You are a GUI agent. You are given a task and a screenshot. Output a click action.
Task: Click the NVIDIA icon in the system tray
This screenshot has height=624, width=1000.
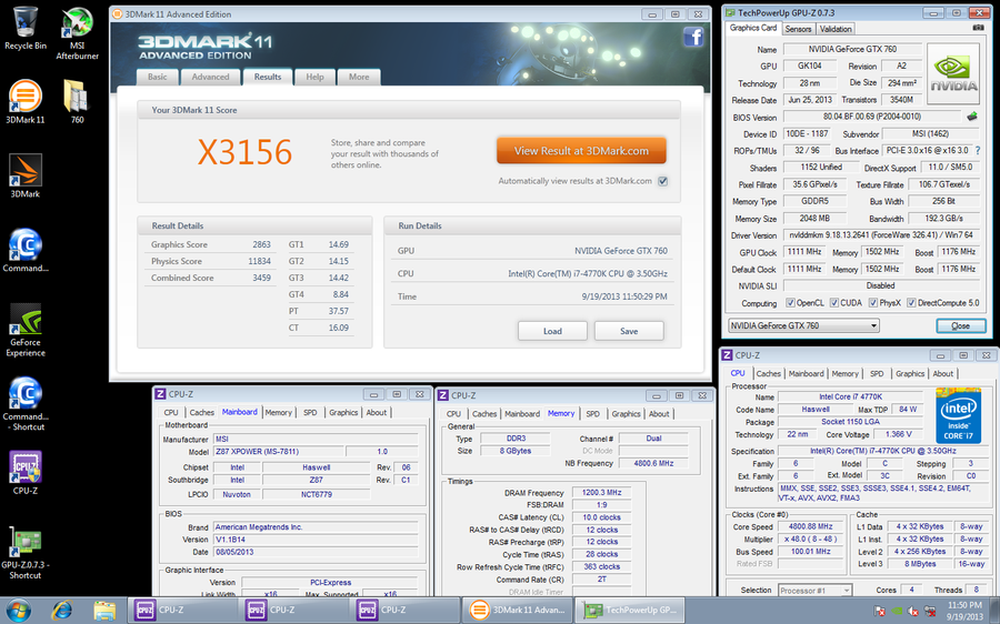coord(896,611)
